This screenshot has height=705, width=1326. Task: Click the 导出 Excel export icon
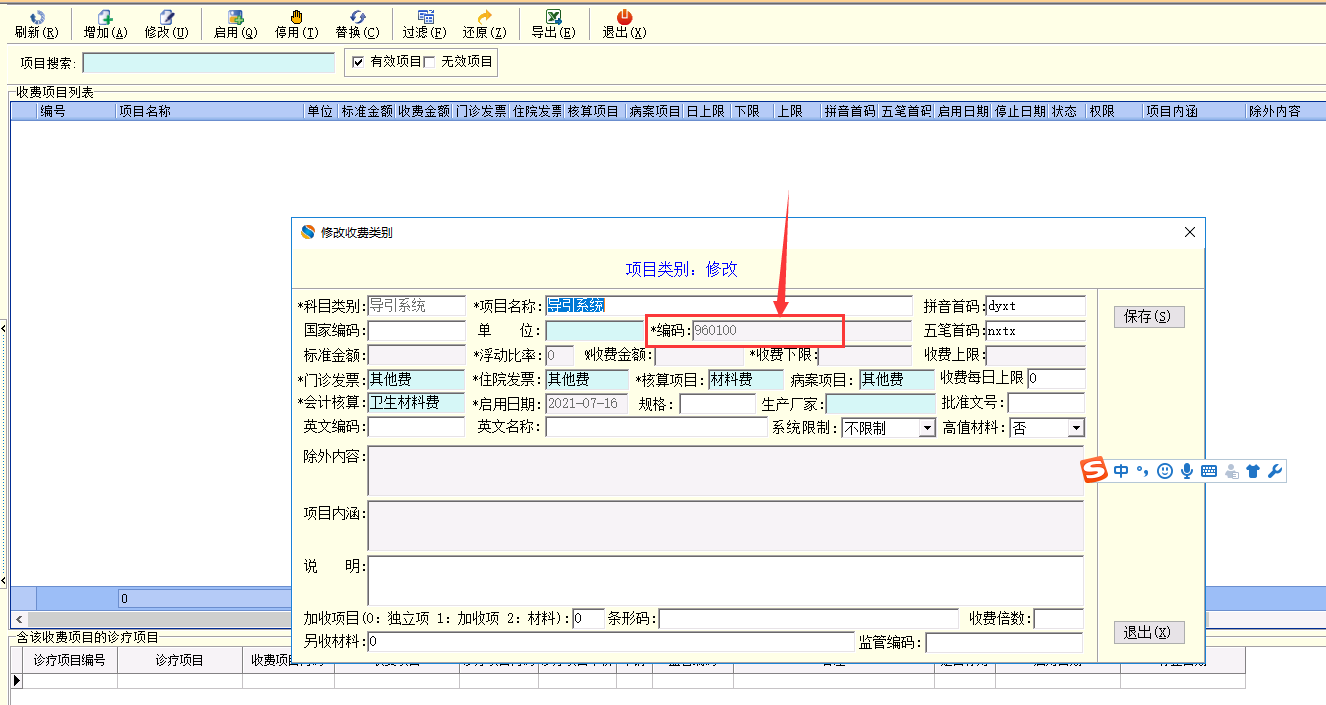click(552, 17)
